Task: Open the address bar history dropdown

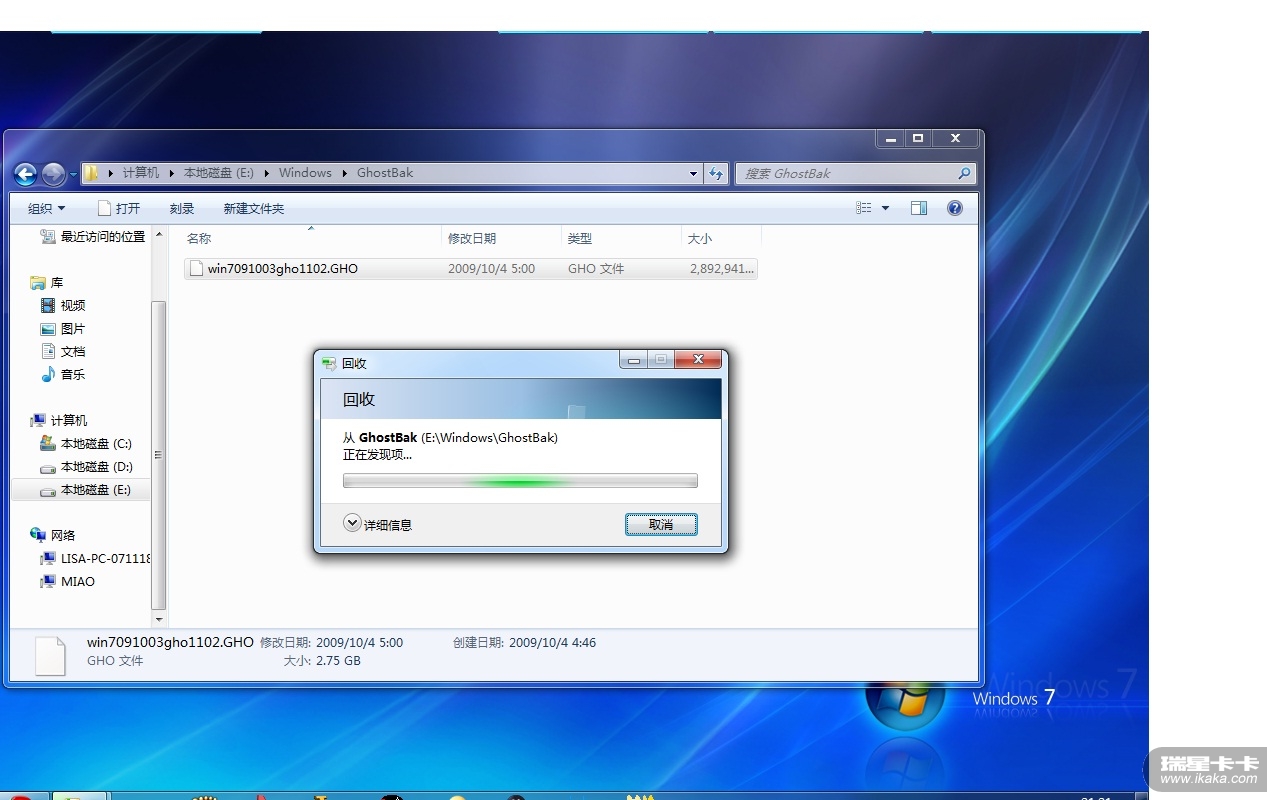Action: click(694, 173)
